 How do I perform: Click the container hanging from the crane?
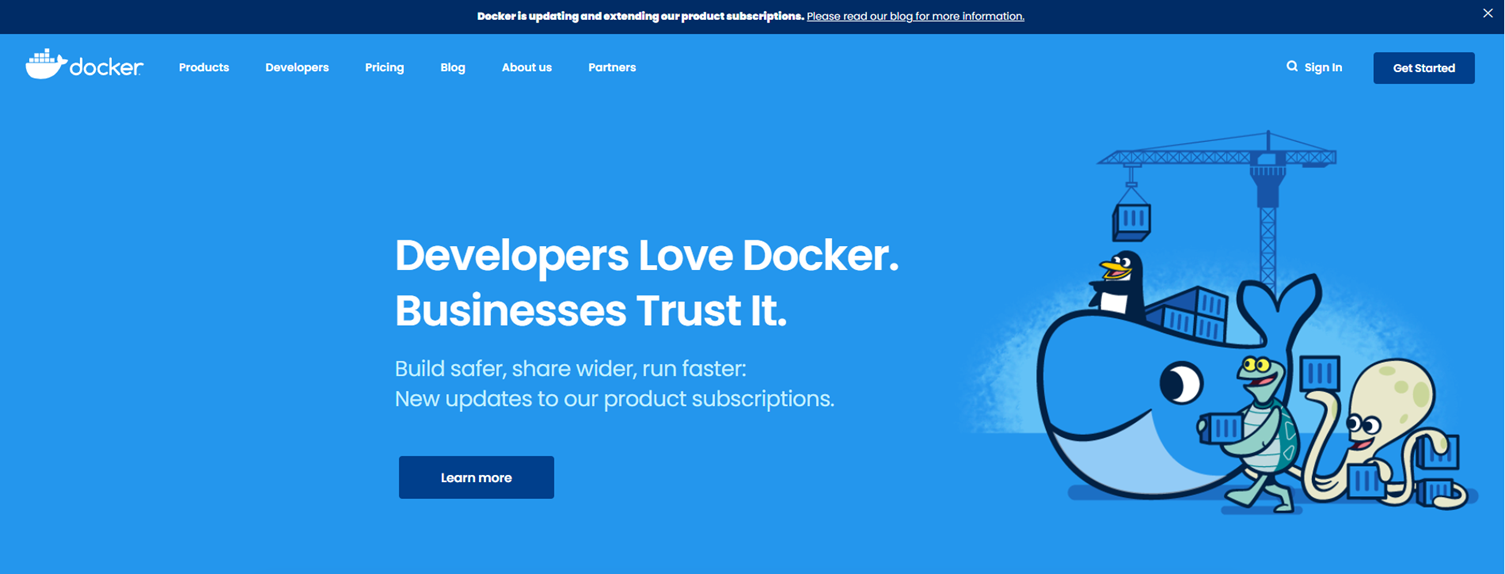pyautogui.click(x=1132, y=218)
